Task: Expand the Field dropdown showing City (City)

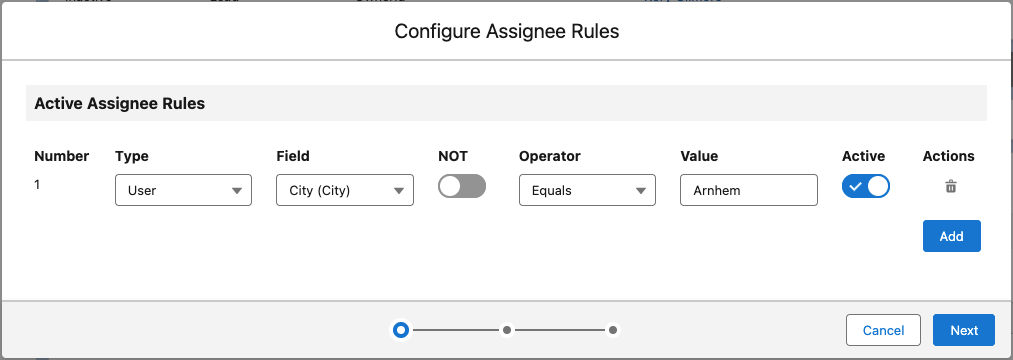Action: pyautogui.click(x=345, y=190)
